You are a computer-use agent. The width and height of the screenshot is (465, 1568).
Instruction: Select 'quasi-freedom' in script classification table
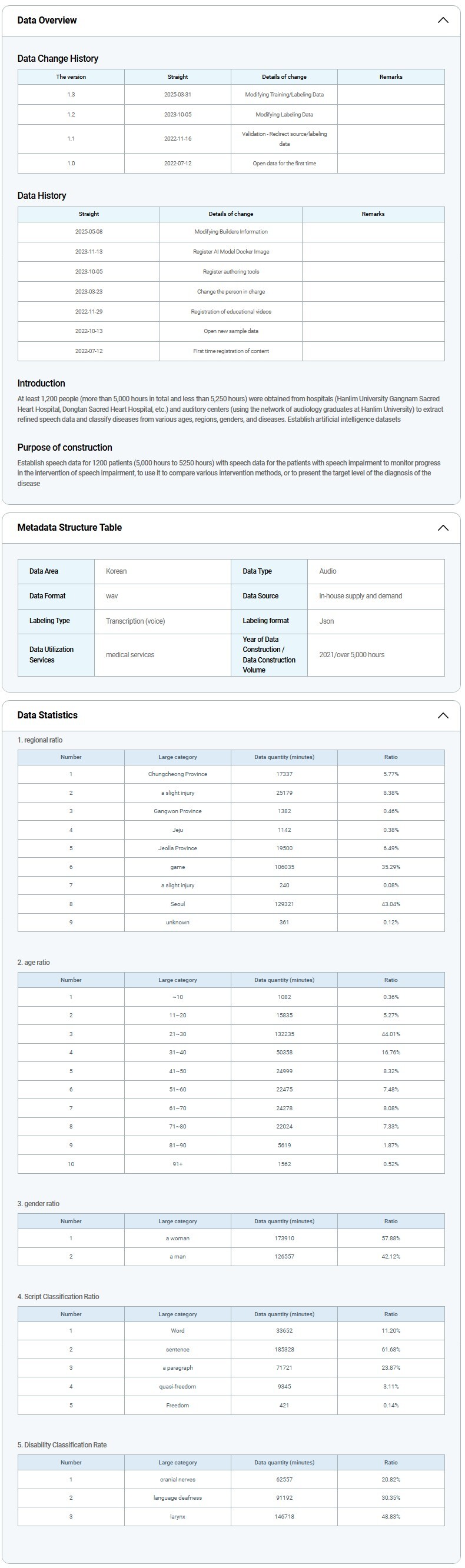[x=178, y=1386]
